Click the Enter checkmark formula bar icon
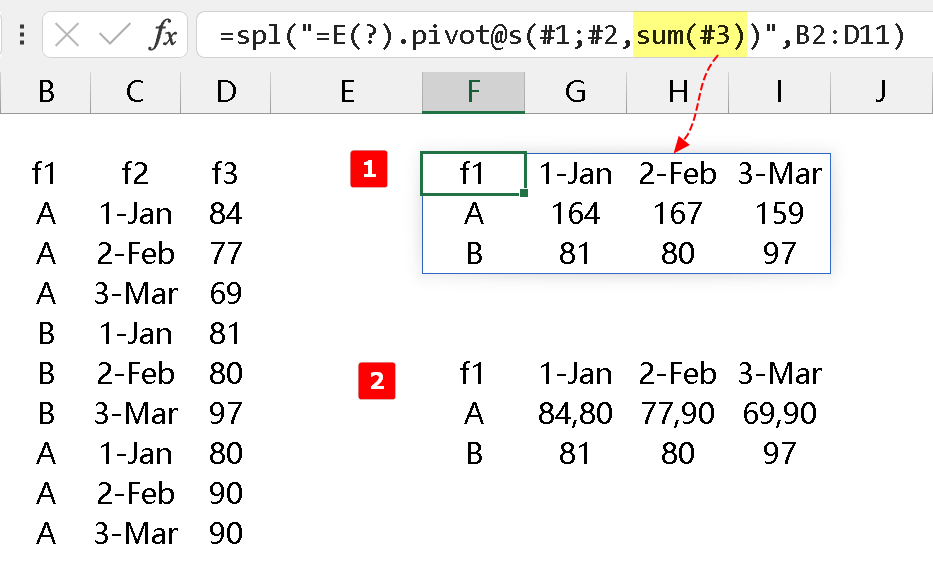Screen dimensions: 933x585 tap(114, 36)
